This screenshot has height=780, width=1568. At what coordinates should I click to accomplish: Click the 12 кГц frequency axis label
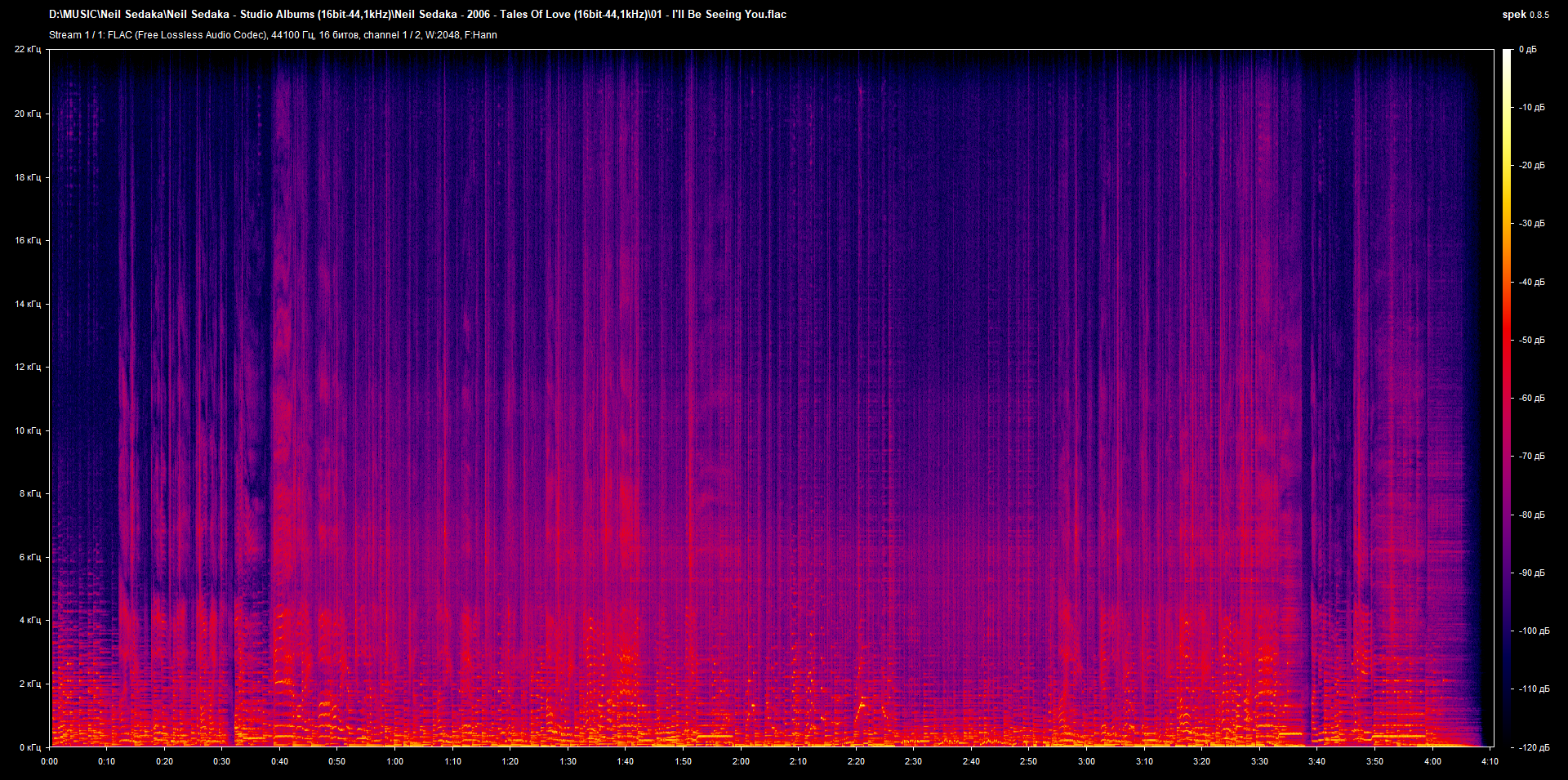click(x=28, y=367)
